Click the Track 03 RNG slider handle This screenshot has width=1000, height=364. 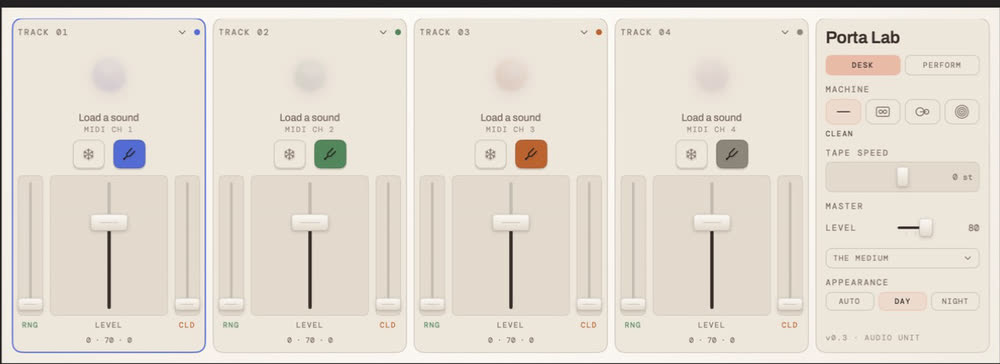432,304
